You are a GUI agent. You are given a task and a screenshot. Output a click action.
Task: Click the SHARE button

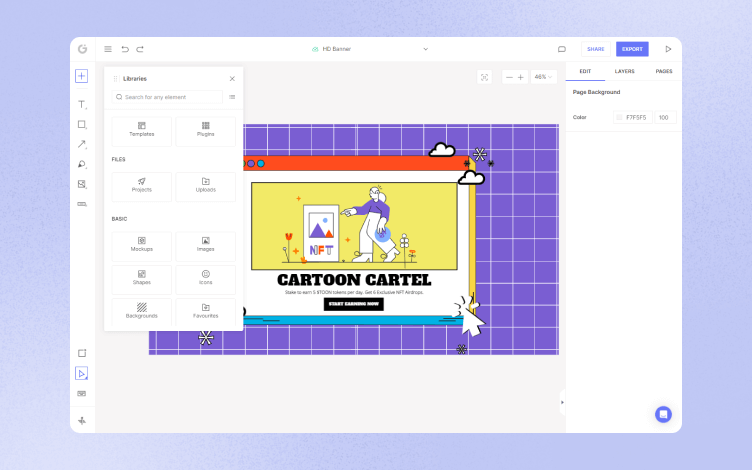596,49
